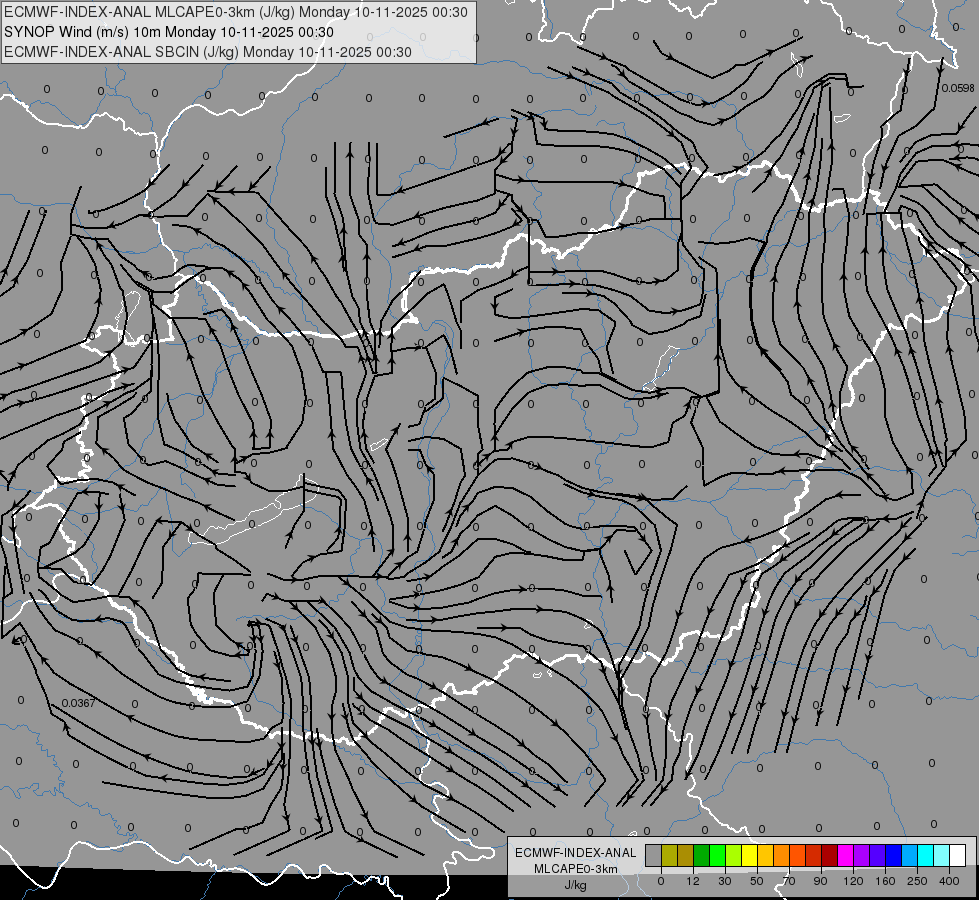Click the legend tick label '250'

(x=917, y=881)
